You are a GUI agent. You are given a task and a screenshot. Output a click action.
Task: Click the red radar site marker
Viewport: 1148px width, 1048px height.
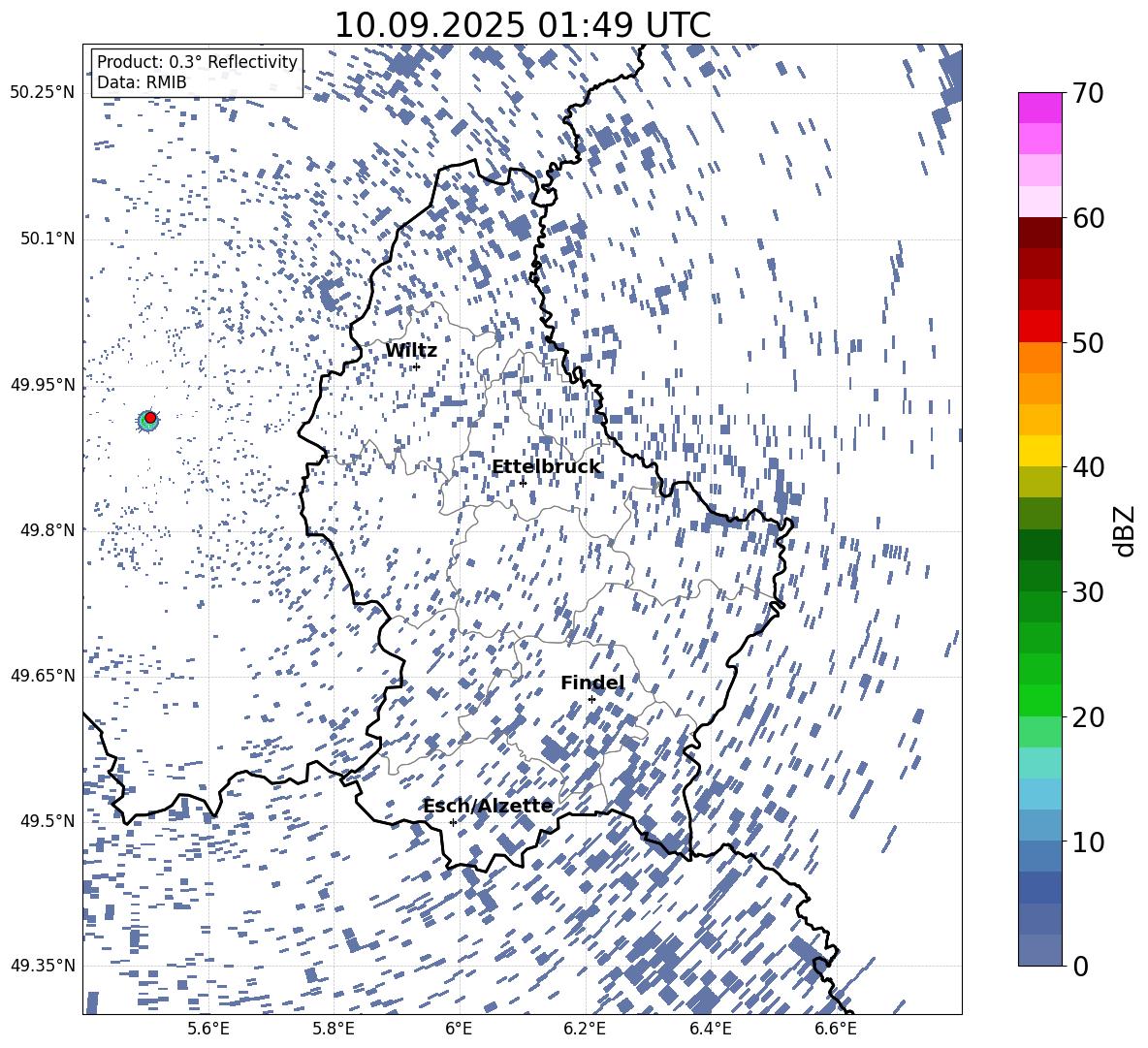coord(150,418)
